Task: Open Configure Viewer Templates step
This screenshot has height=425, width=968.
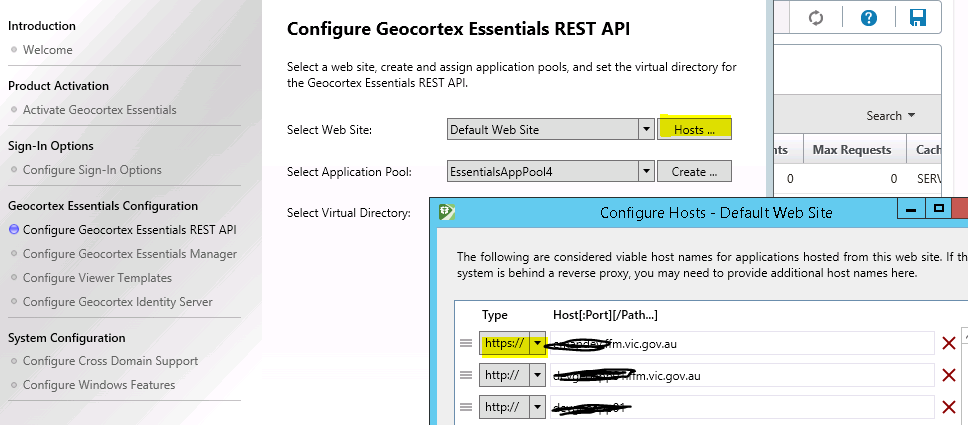Action: [x=97, y=278]
